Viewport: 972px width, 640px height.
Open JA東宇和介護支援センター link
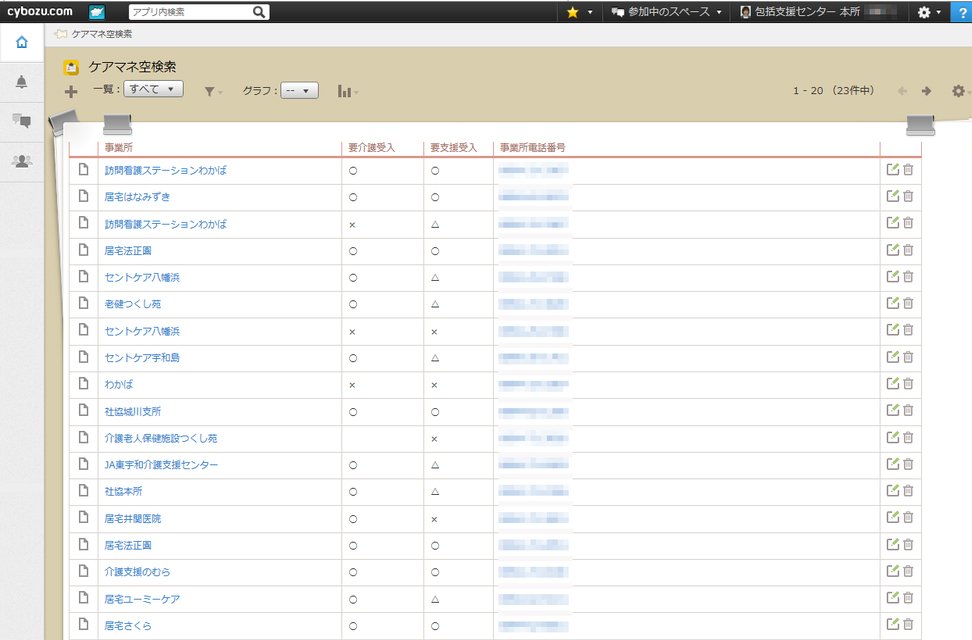[161, 464]
